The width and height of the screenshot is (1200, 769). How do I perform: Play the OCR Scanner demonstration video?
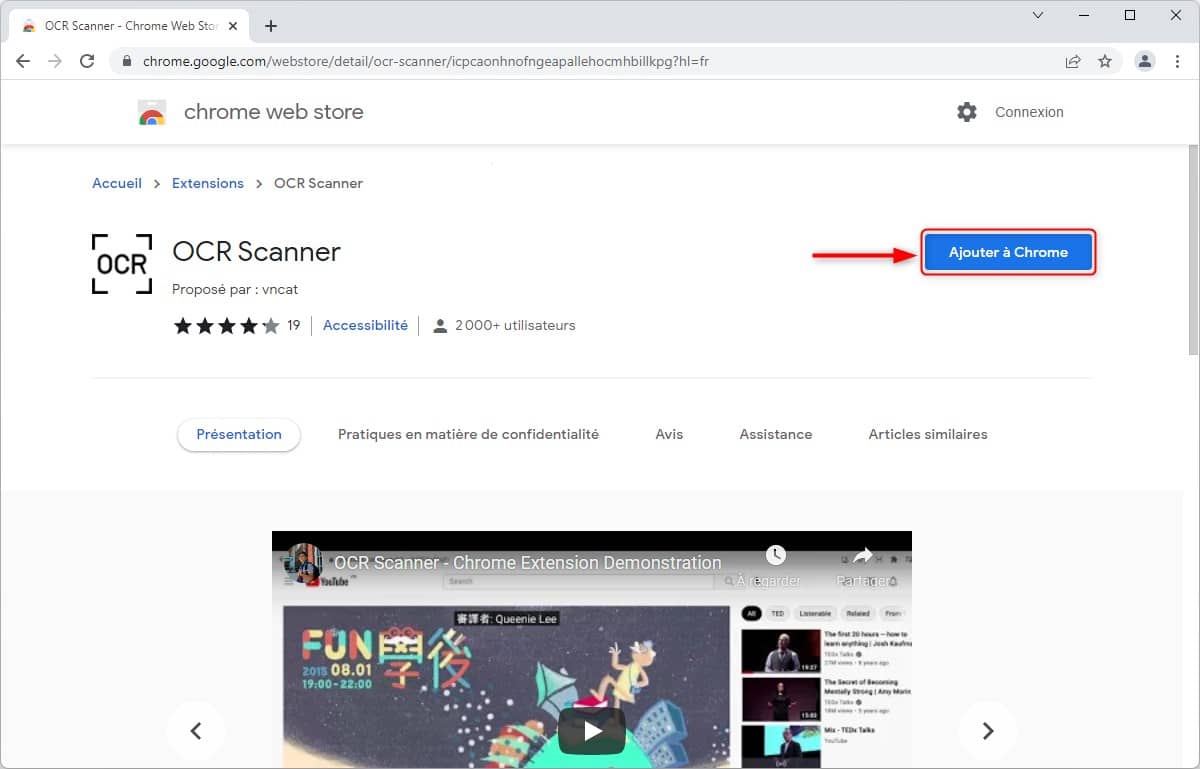tap(592, 731)
